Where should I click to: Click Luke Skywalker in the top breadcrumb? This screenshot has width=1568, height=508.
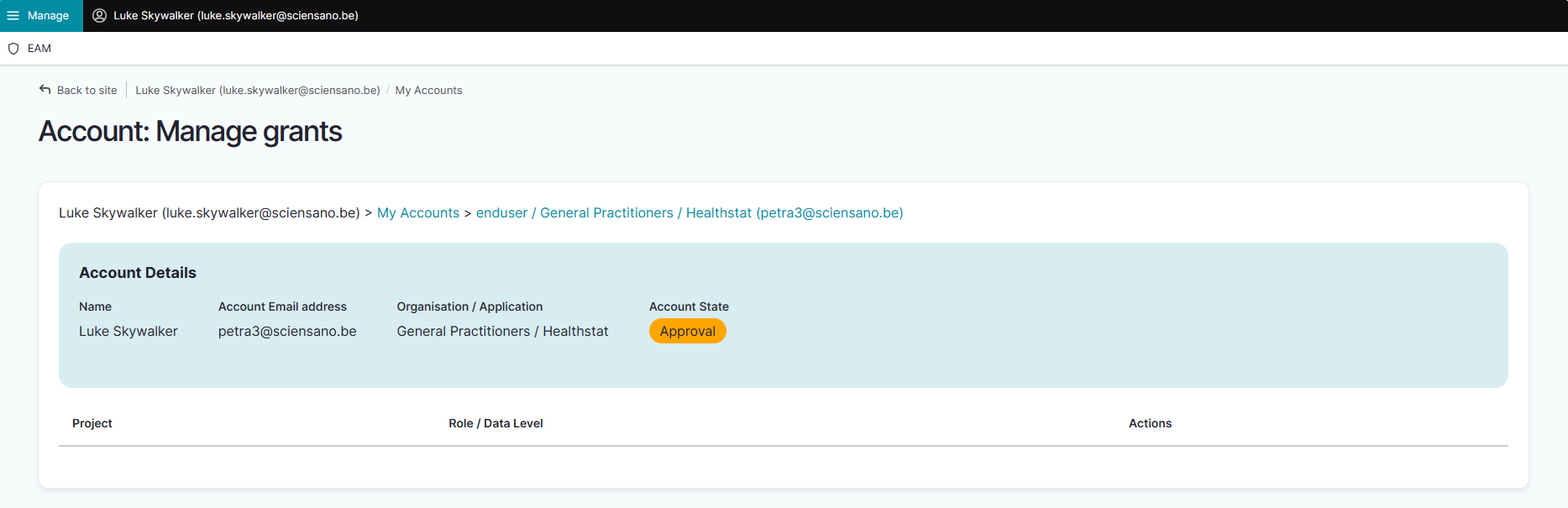(257, 91)
